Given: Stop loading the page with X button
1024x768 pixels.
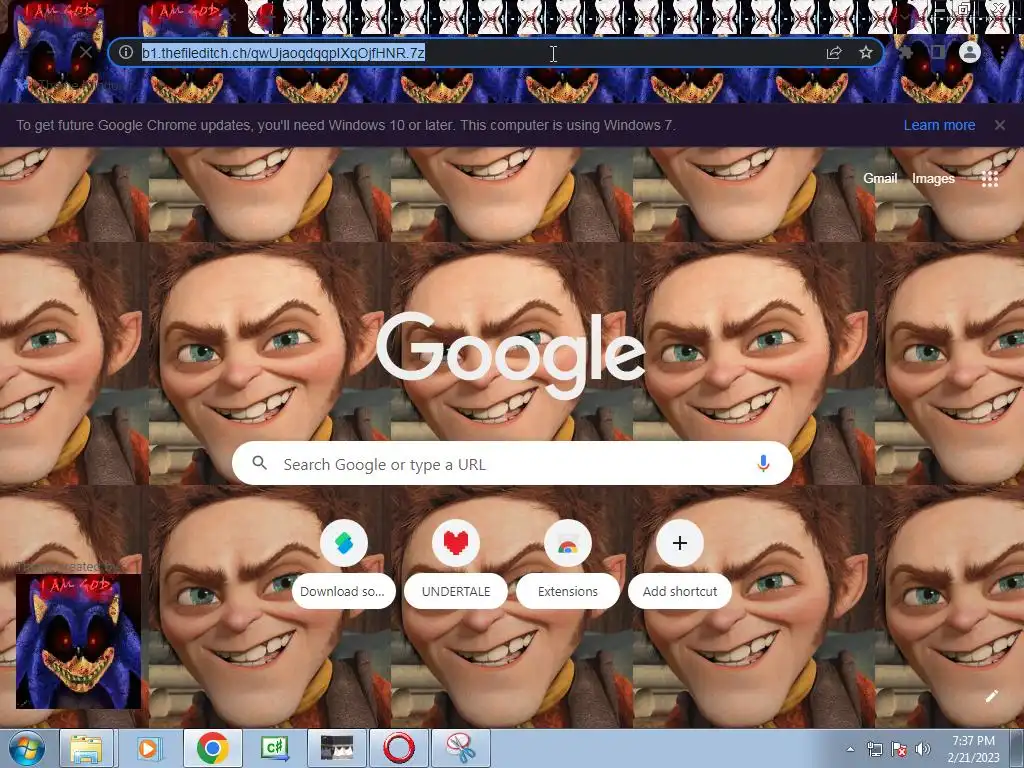Looking at the screenshot, I should (86, 52).
